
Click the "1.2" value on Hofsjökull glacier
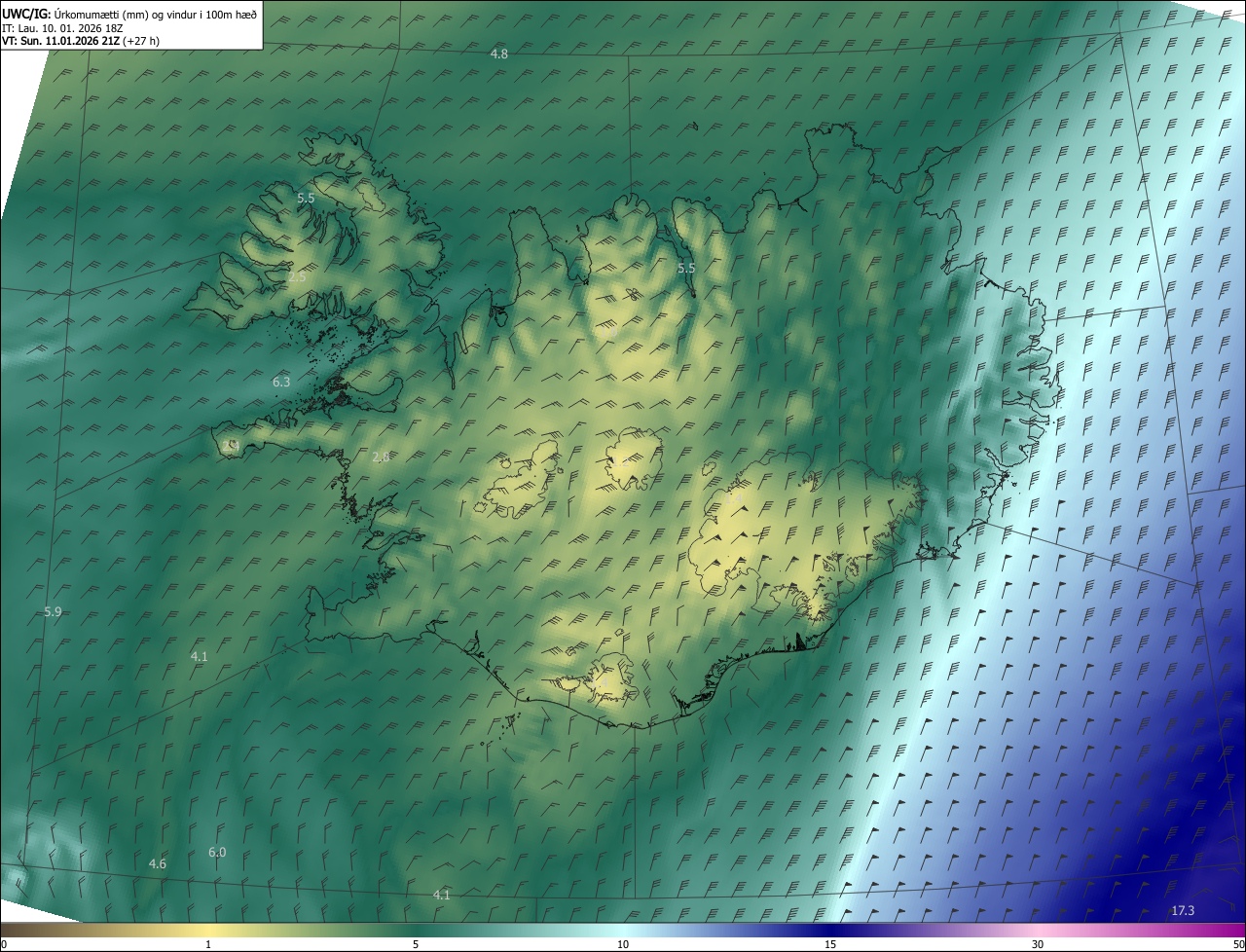619,463
